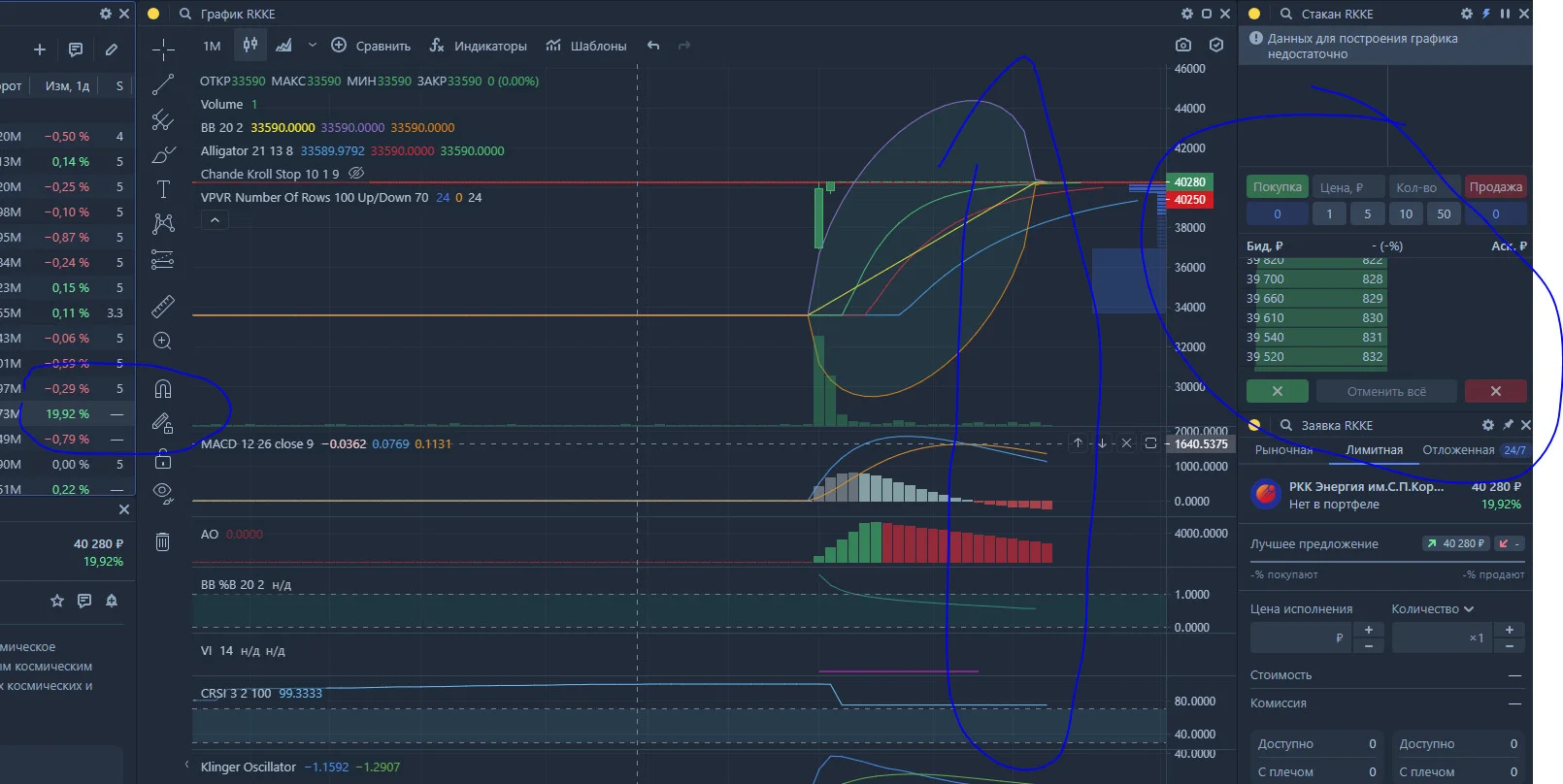Select the ruler measure tool

[x=163, y=307]
